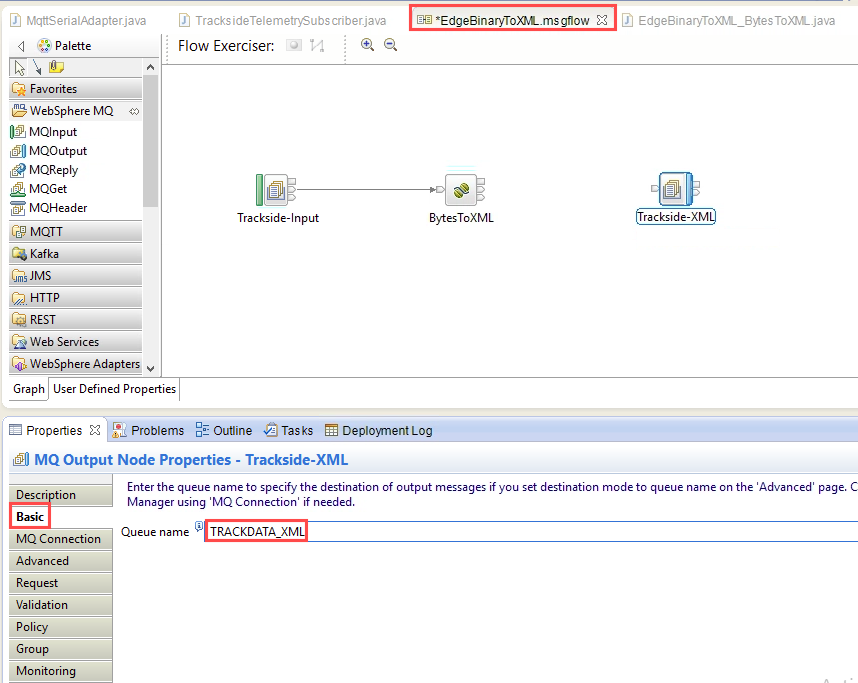Viewport: 858px width, 683px height.
Task: Expand the REST palette drawer
Action: coord(76,320)
